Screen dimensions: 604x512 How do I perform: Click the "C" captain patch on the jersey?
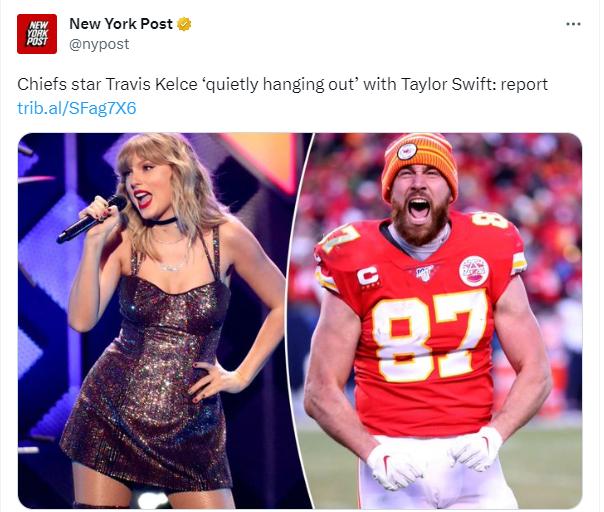(x=369, y=272)
